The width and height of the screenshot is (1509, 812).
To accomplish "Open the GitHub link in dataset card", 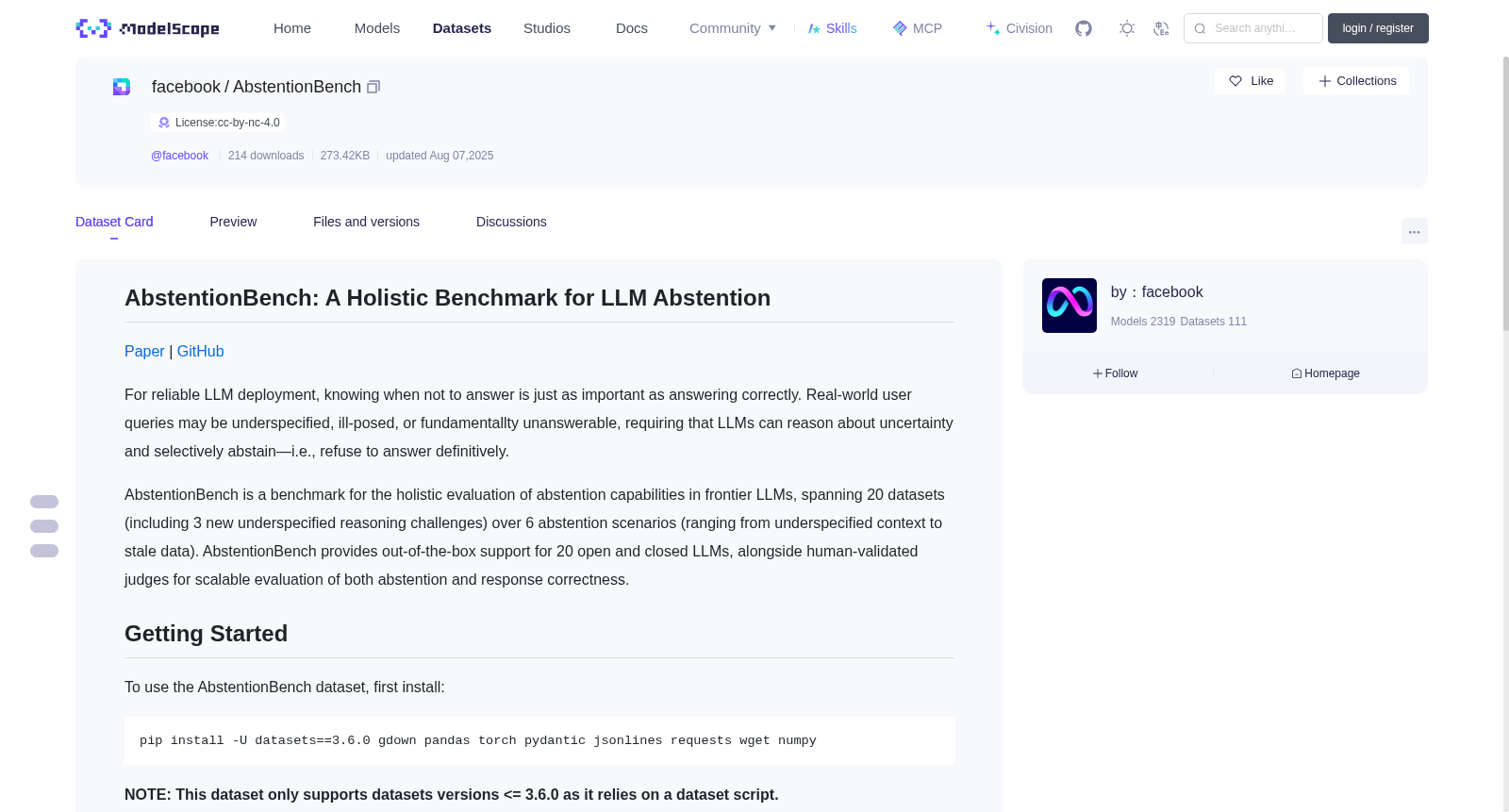I will pyautogui.click(x=201, y=351).
